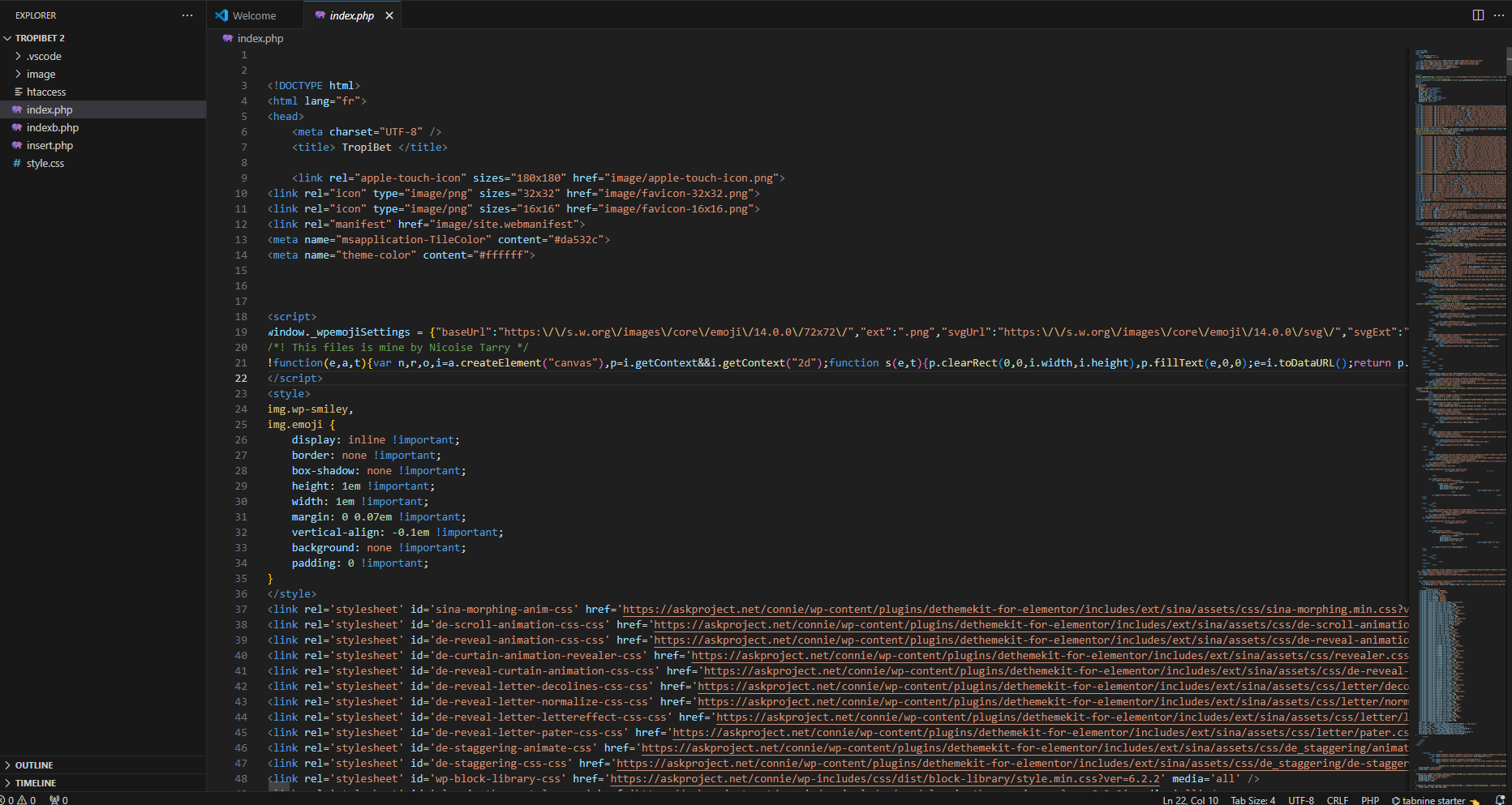The height and width of the screenshot is (805, 1512).
Task: Expand the OUTLINE section
Action: 103,764
